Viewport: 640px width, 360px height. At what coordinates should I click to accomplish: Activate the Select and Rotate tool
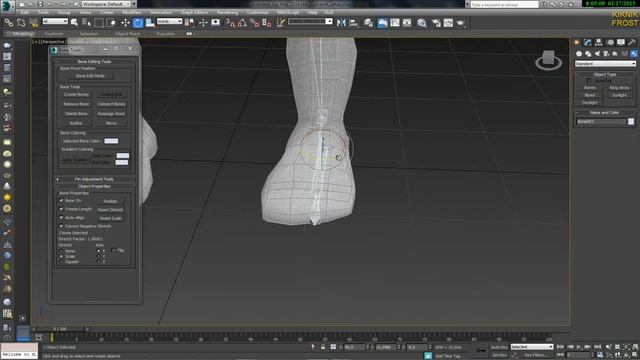[138, 23]
